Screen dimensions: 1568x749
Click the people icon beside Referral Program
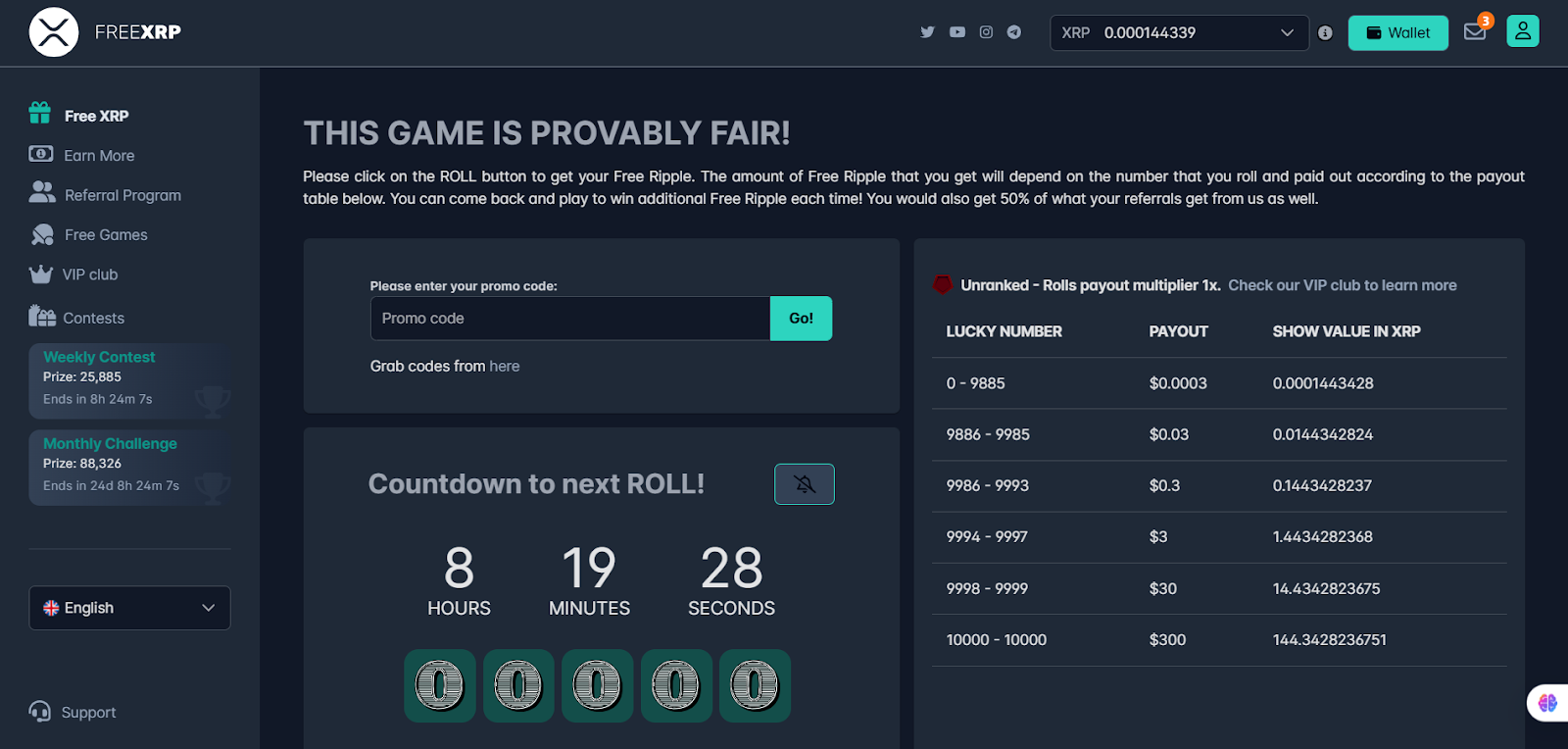click(42, 192)
